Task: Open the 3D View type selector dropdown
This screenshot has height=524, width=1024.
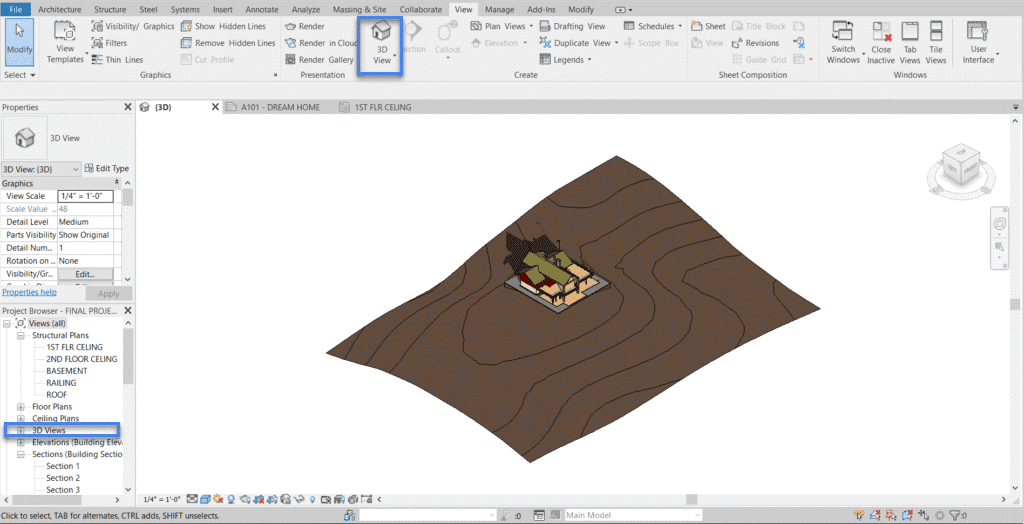Action: pos(40,169)
